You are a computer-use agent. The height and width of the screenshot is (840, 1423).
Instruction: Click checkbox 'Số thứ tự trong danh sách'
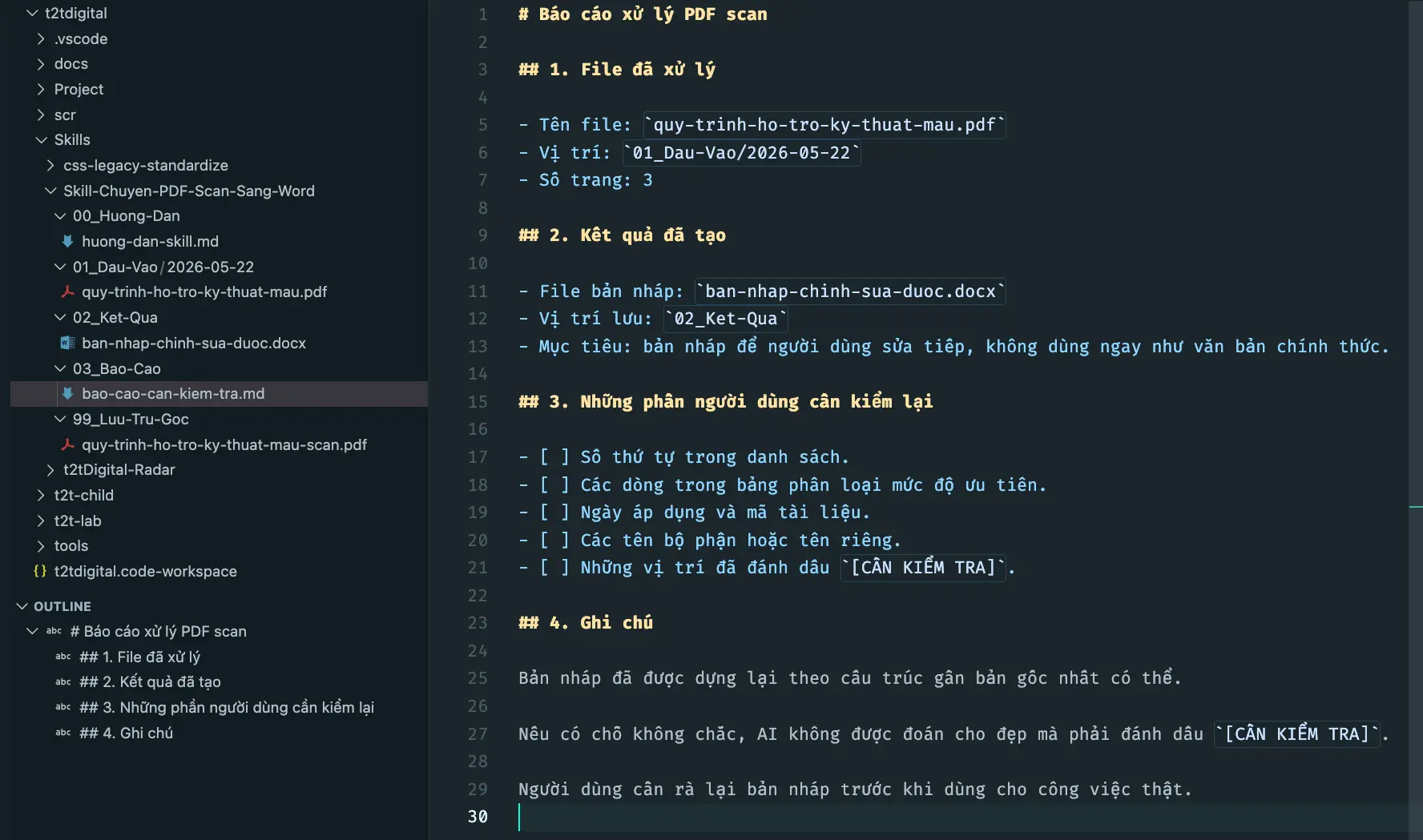(554, 457)
